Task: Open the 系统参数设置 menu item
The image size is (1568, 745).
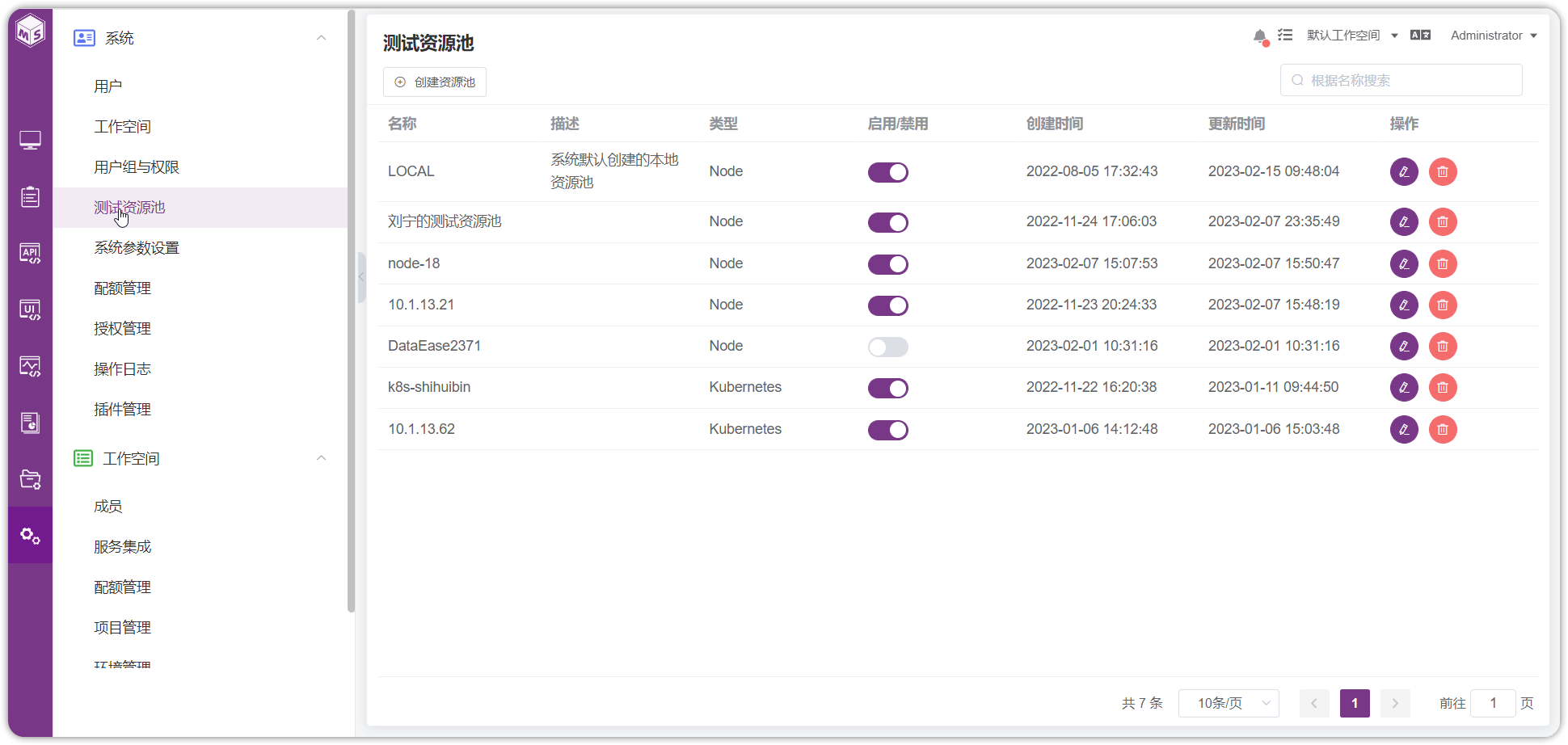Action: click(137, 248)
